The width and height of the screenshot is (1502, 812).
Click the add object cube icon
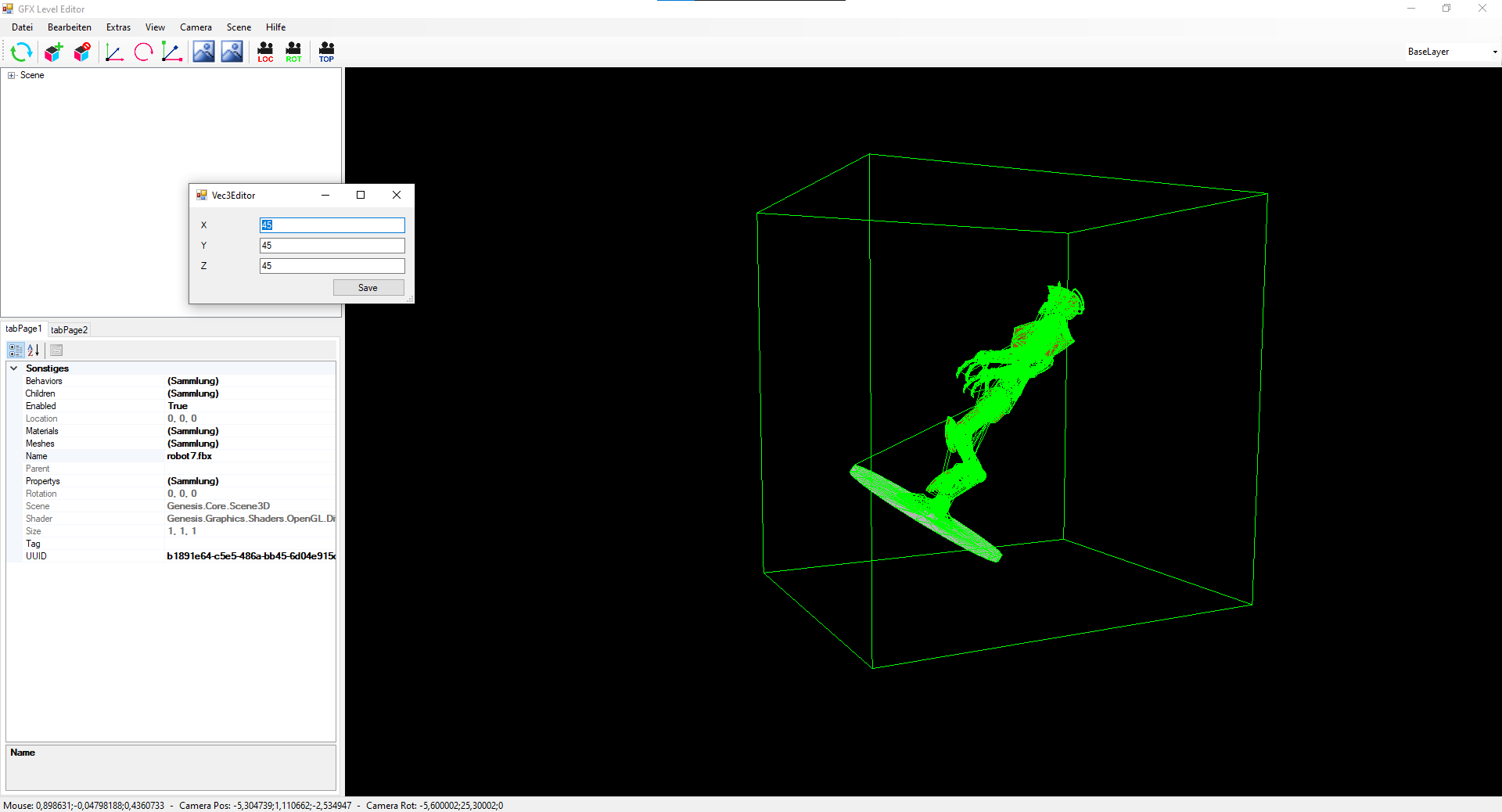click(x=53, y=52)
